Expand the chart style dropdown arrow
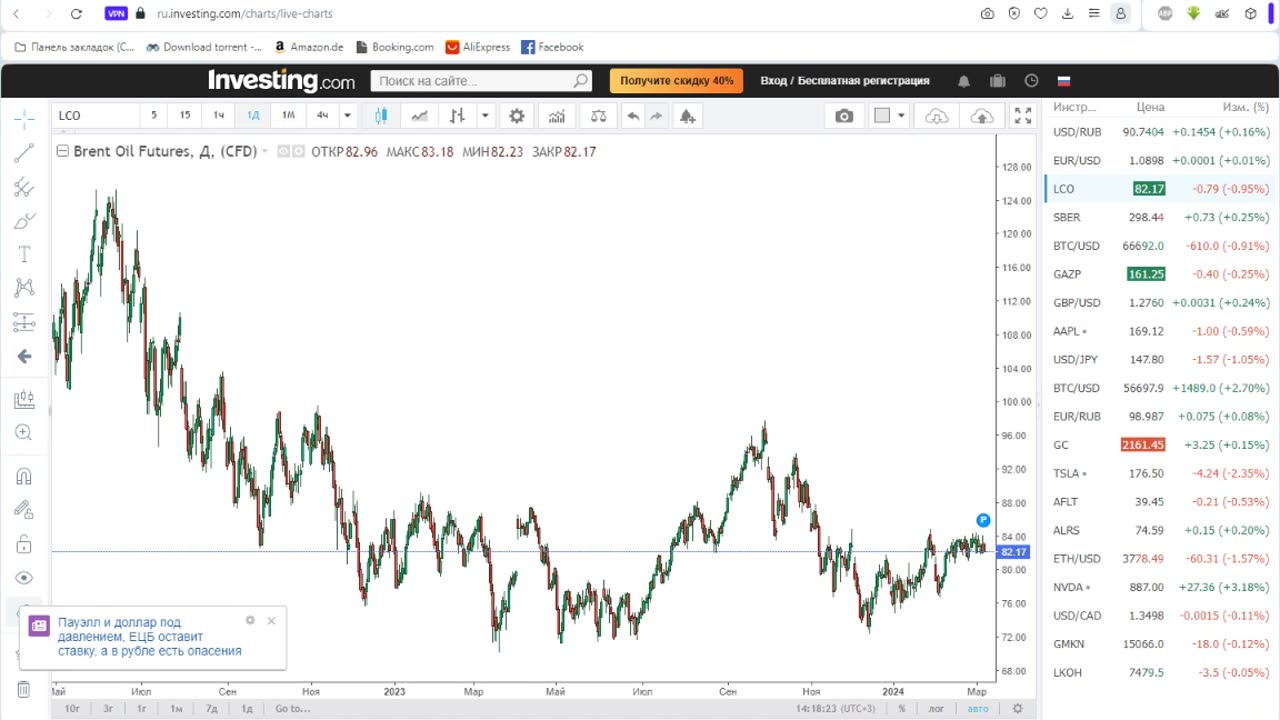Screen dimensions: 1280x720 point(485,116)
